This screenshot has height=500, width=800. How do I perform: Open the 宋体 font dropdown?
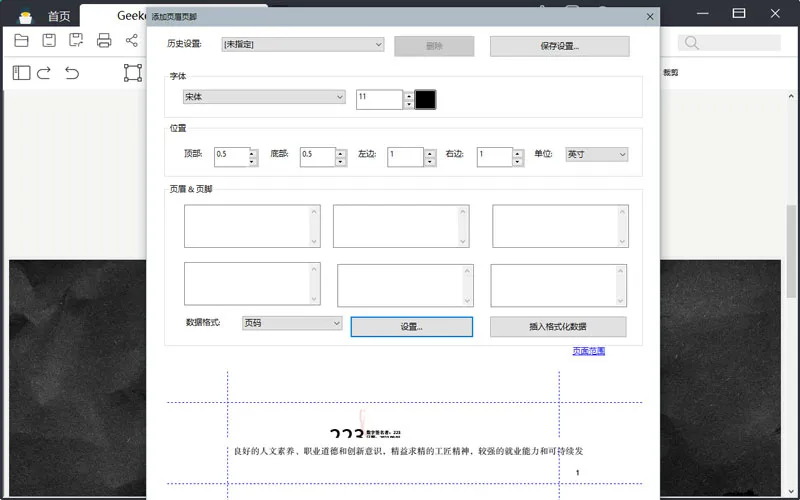click(264, 96)
